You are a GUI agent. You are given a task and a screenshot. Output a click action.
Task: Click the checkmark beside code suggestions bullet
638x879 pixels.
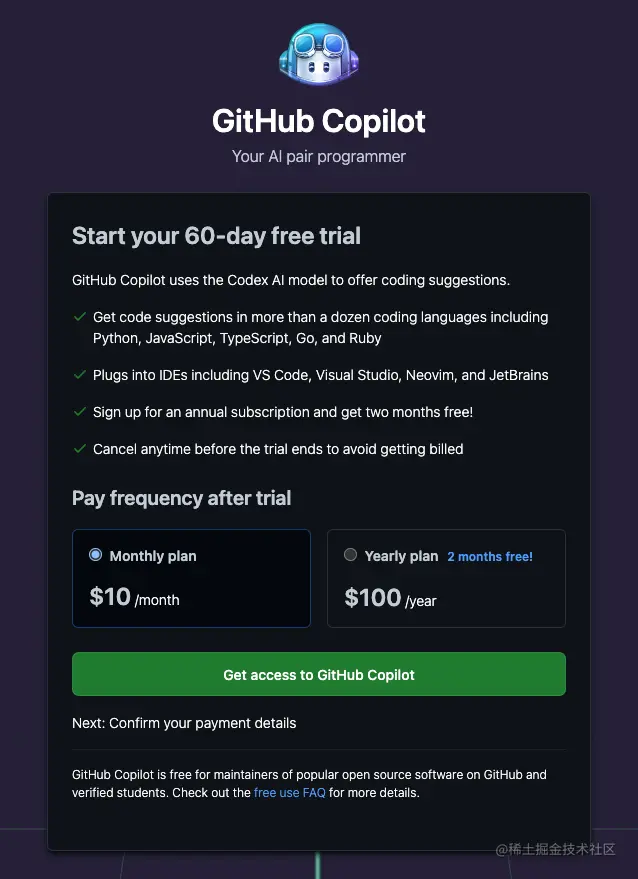coord(80,316)
